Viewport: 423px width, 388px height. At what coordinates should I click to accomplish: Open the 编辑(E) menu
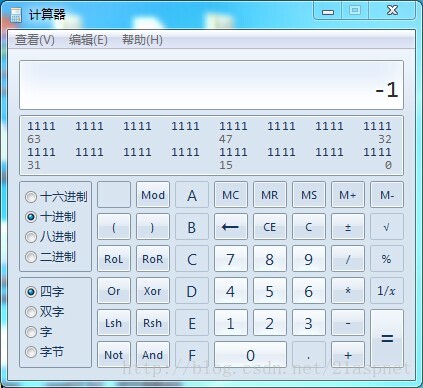pos(88,40)
